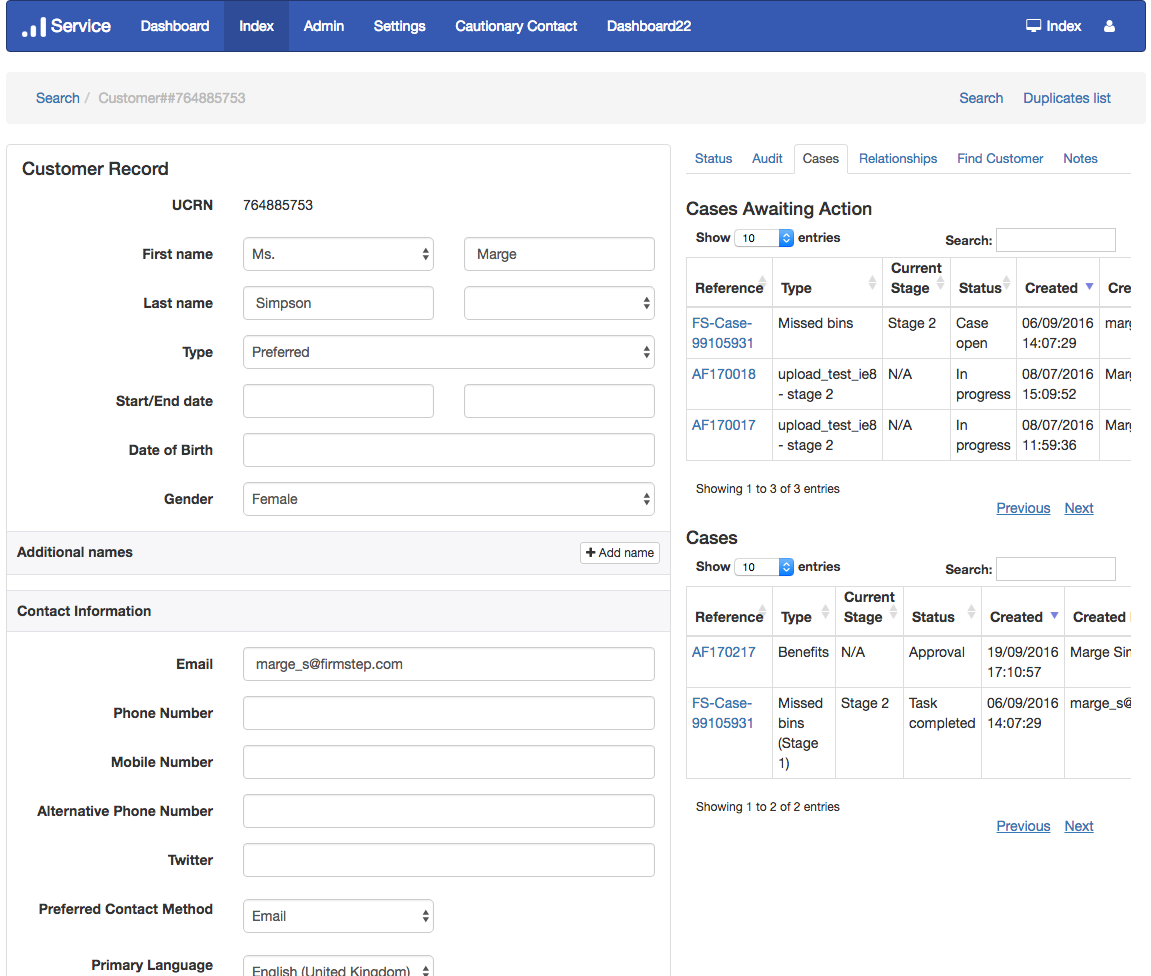
Task: Open the Primary Language dropdown
Action: (x=338, y=967)
